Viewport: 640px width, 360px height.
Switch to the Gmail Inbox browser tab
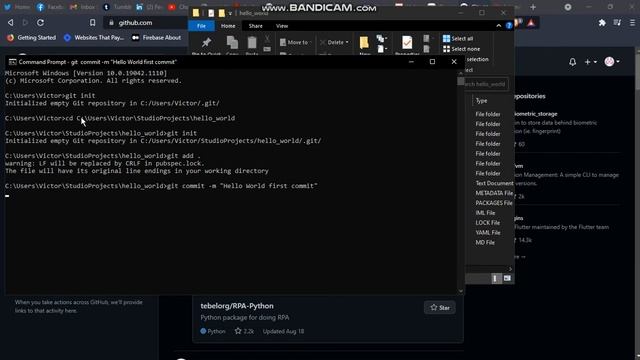pos(82,7)
